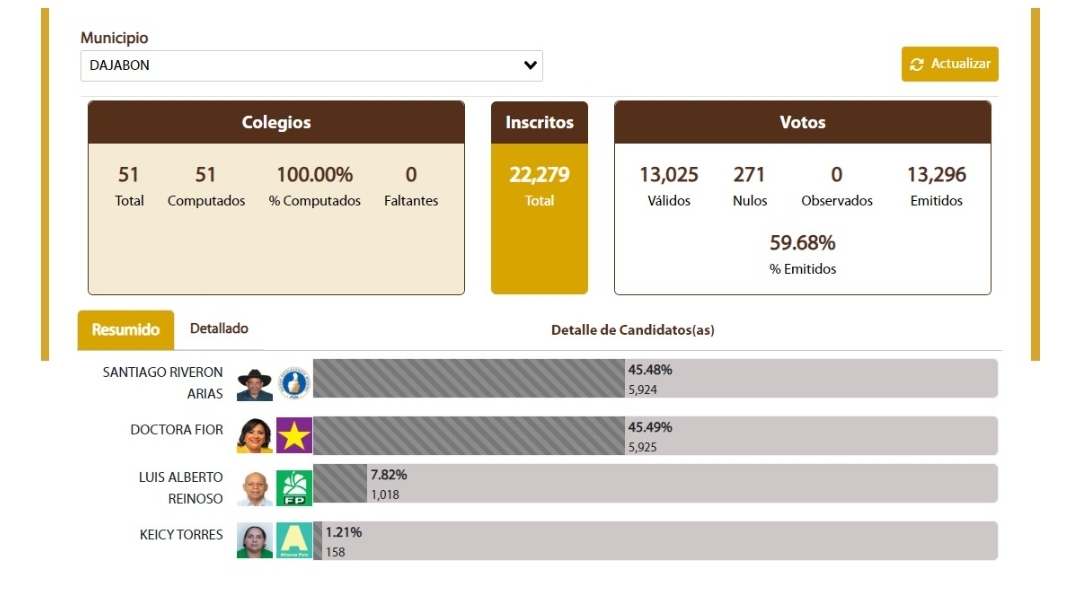Image resolution: width=1080 pixels, height=590 pixels.
Task: Click the Alianza País party logo
Action: [294, 540]
